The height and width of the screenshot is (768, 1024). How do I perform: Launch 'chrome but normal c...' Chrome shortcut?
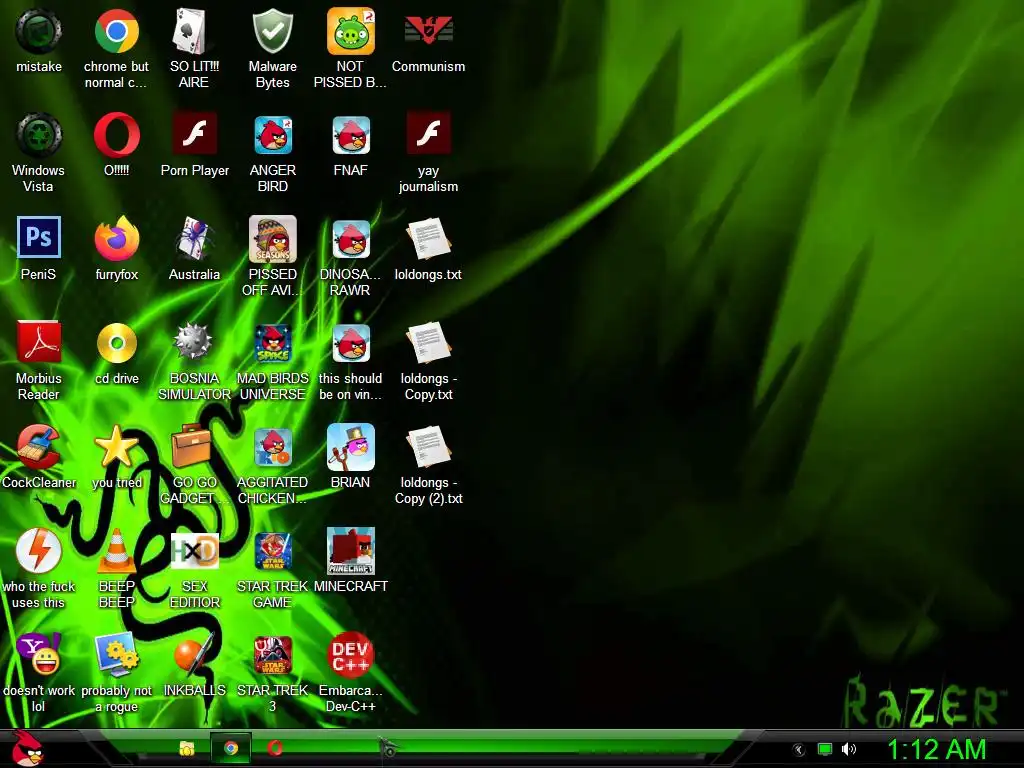coord(116,31)
